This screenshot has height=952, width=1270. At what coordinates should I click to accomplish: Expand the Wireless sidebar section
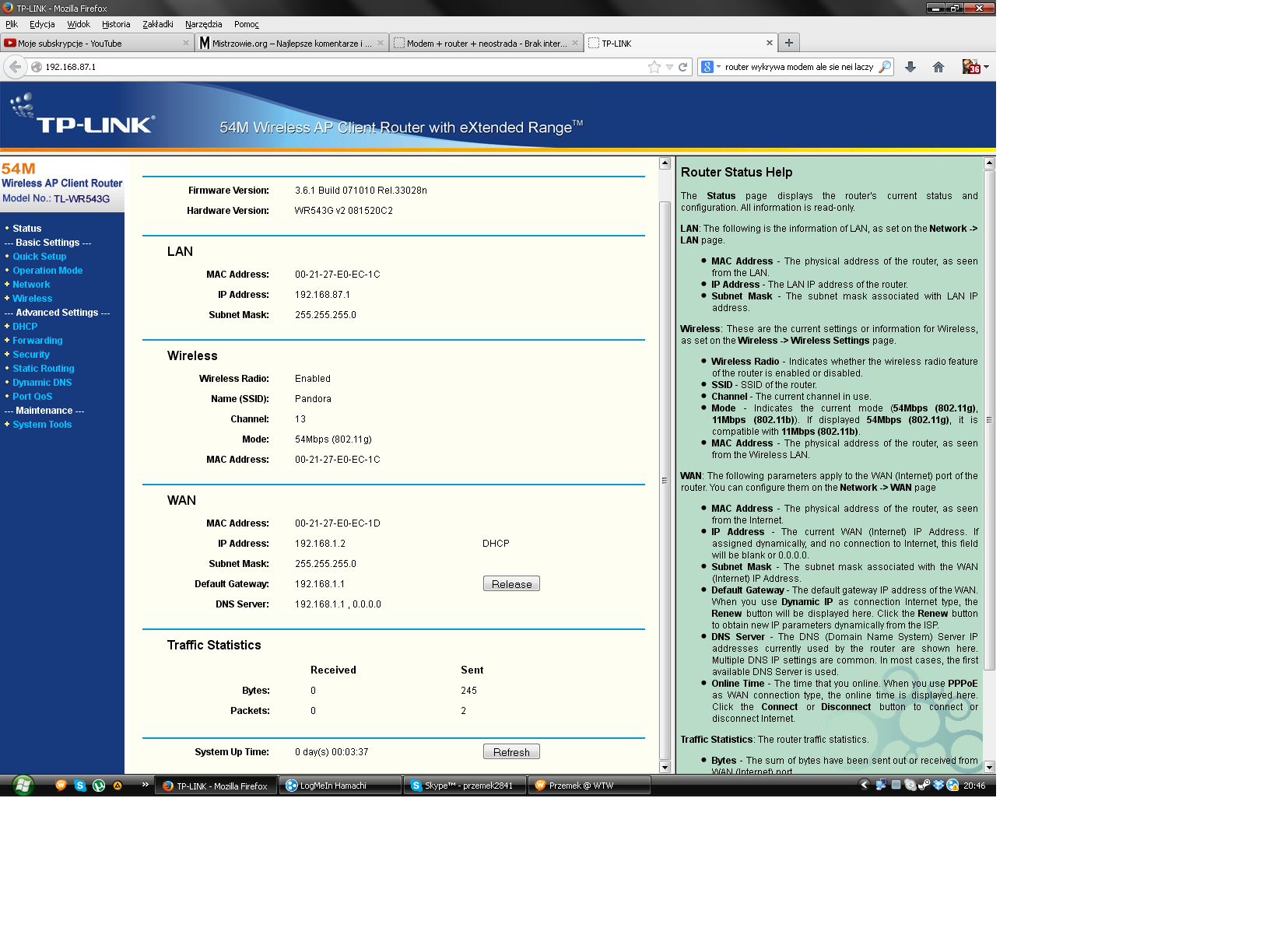(32, 298)
